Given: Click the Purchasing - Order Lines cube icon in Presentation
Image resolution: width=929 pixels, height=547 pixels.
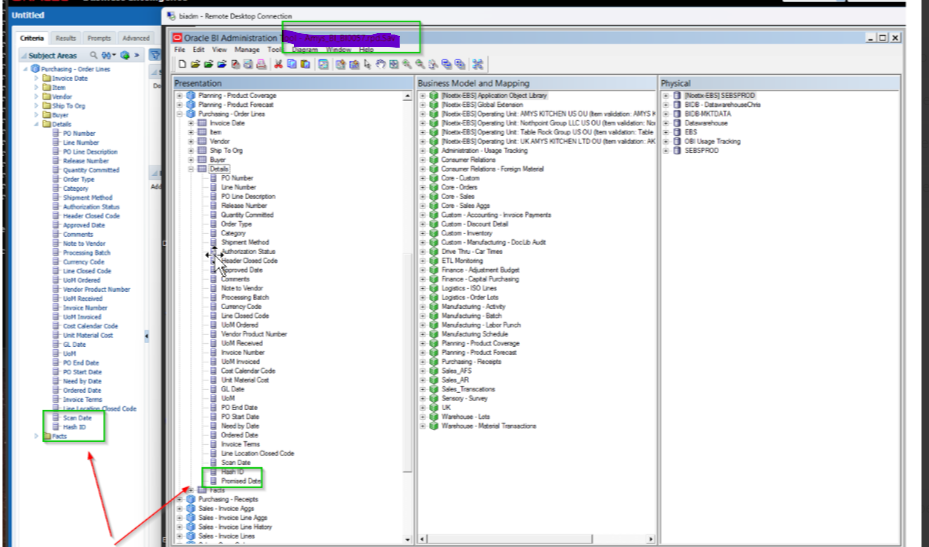Looking at the screenshot, I should coord(191,114).
